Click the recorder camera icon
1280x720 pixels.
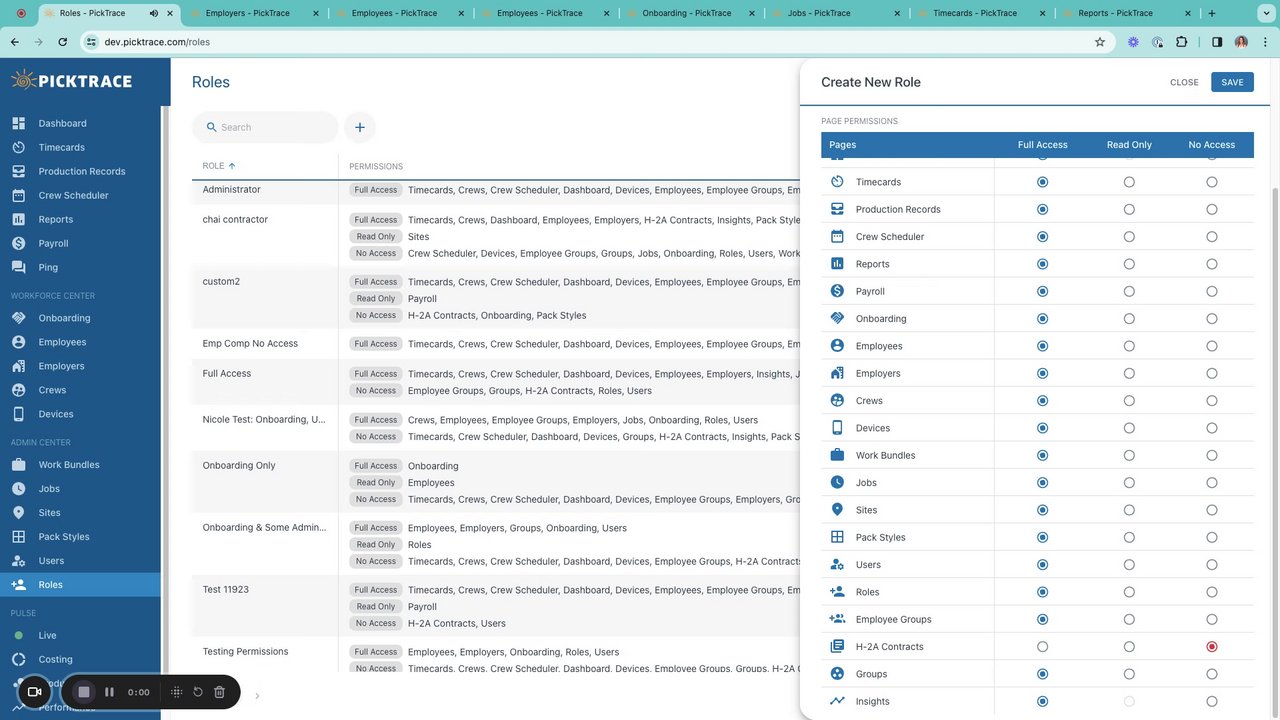click(34, 692)
